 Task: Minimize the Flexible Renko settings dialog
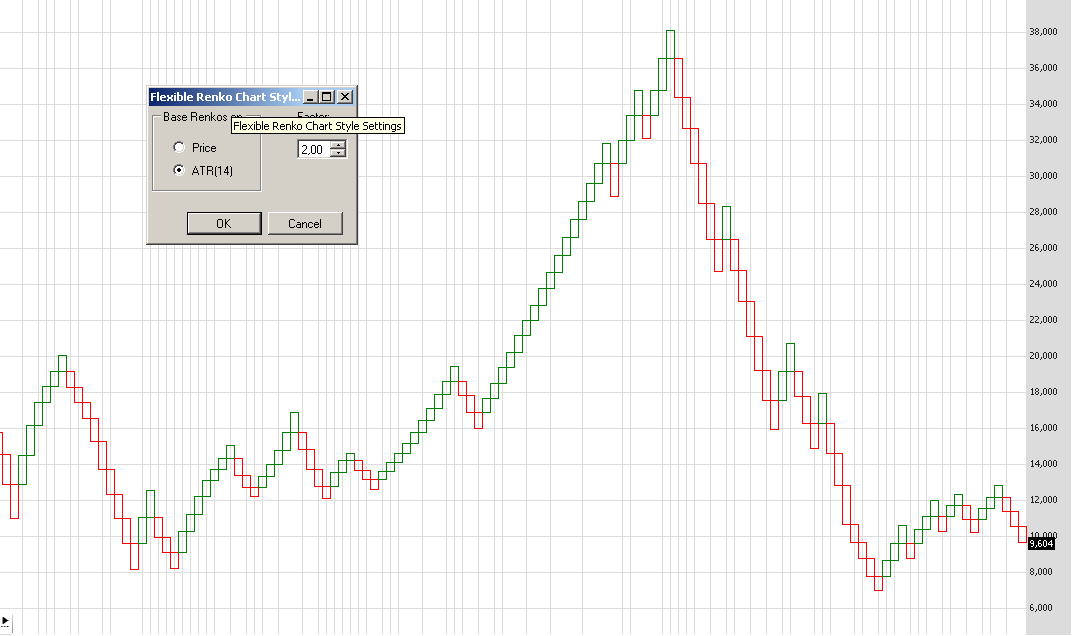308,96
